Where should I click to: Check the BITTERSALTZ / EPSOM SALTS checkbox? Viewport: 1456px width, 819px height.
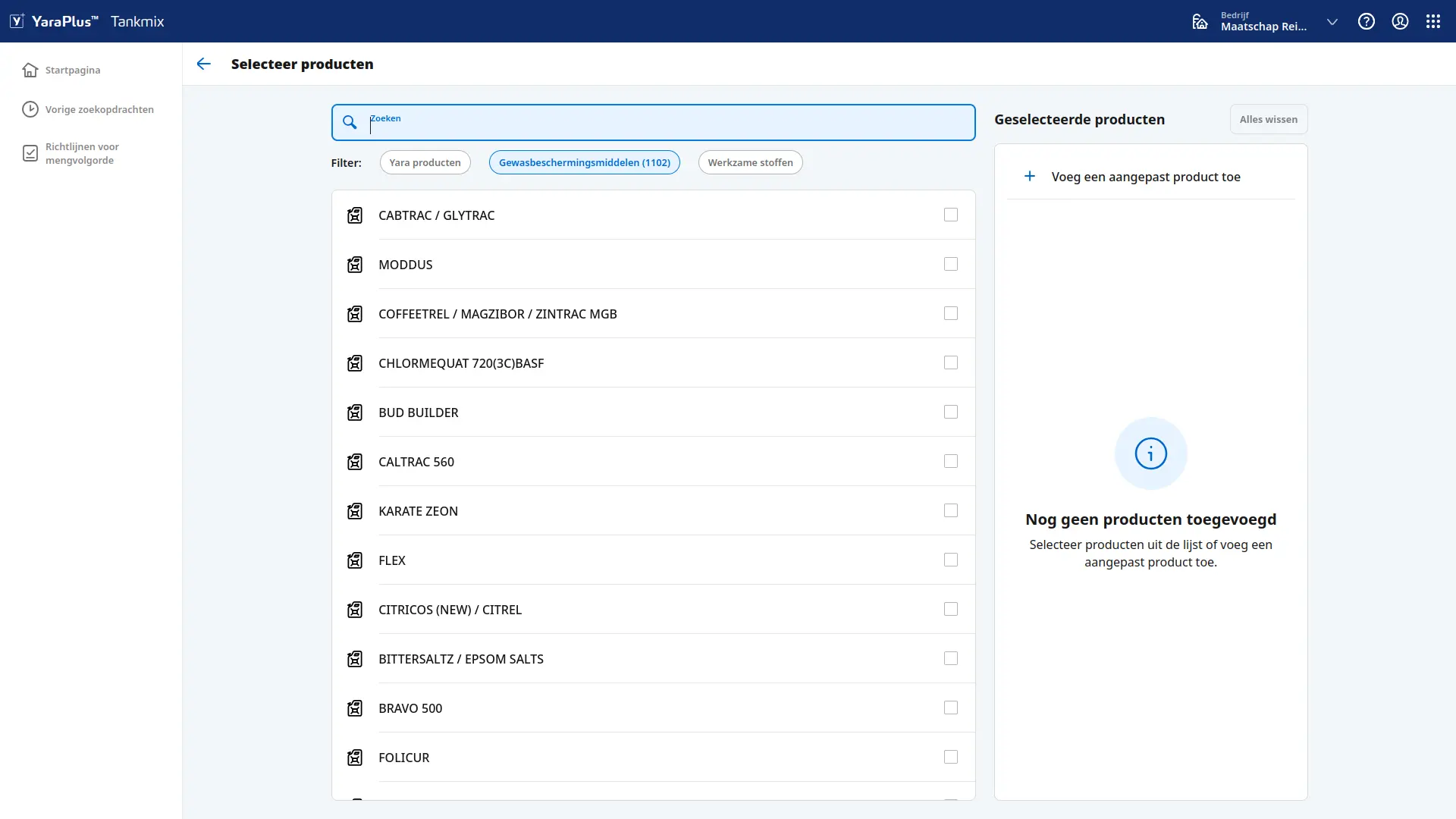tap(951, 658)
